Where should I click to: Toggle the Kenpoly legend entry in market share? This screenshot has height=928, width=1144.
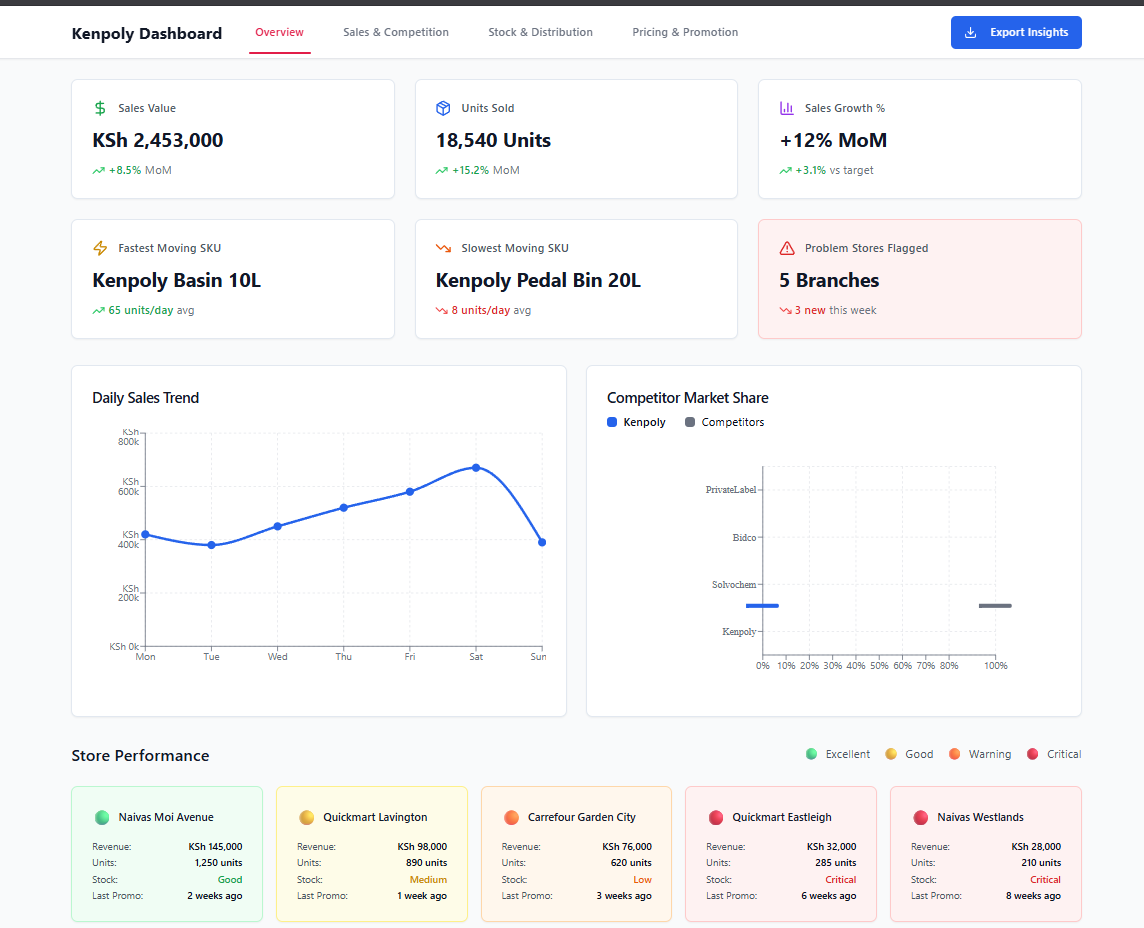click(636, 422)
